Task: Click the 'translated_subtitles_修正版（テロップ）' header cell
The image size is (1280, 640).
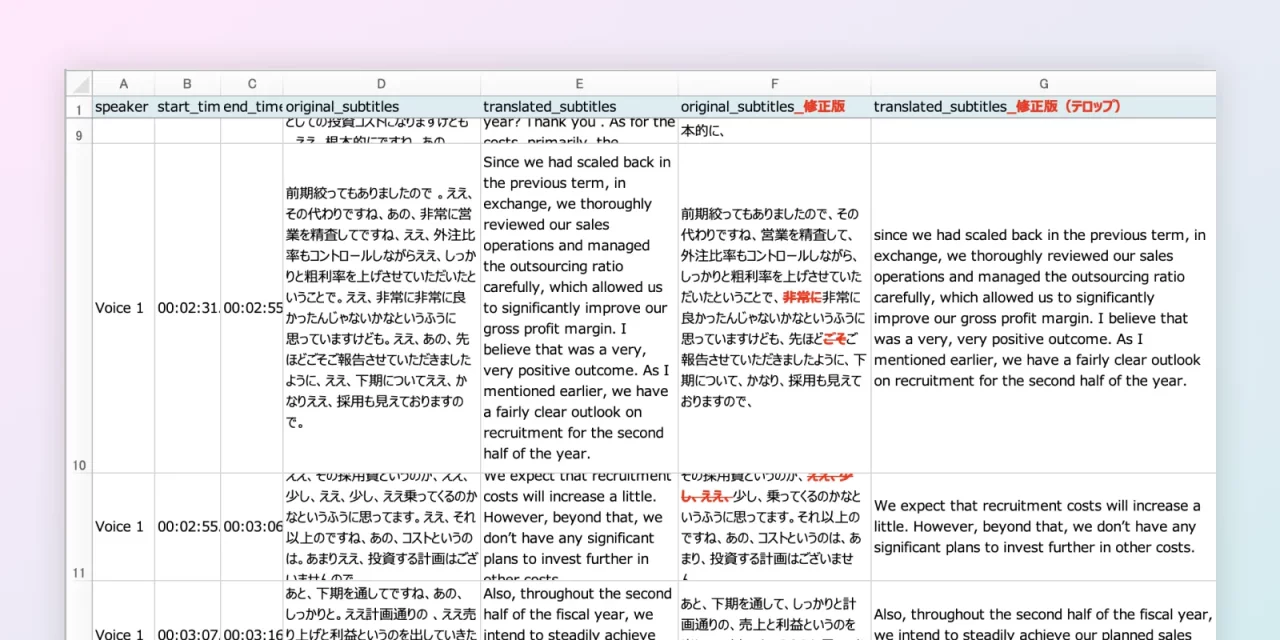Action: point(1043,107)
